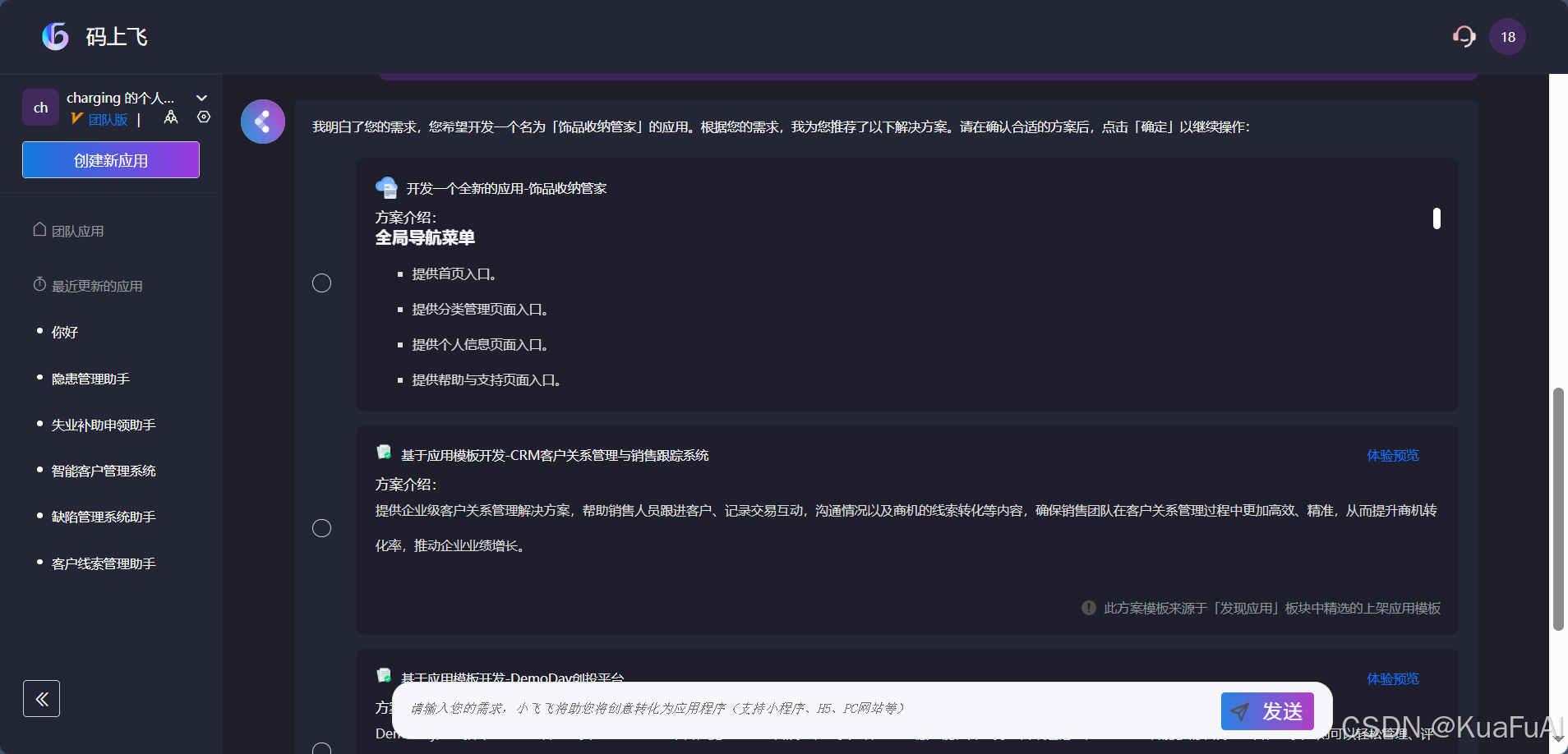Click the 提供首页入口 bullet text
The image size is (1568, 754).
(454, 274)
